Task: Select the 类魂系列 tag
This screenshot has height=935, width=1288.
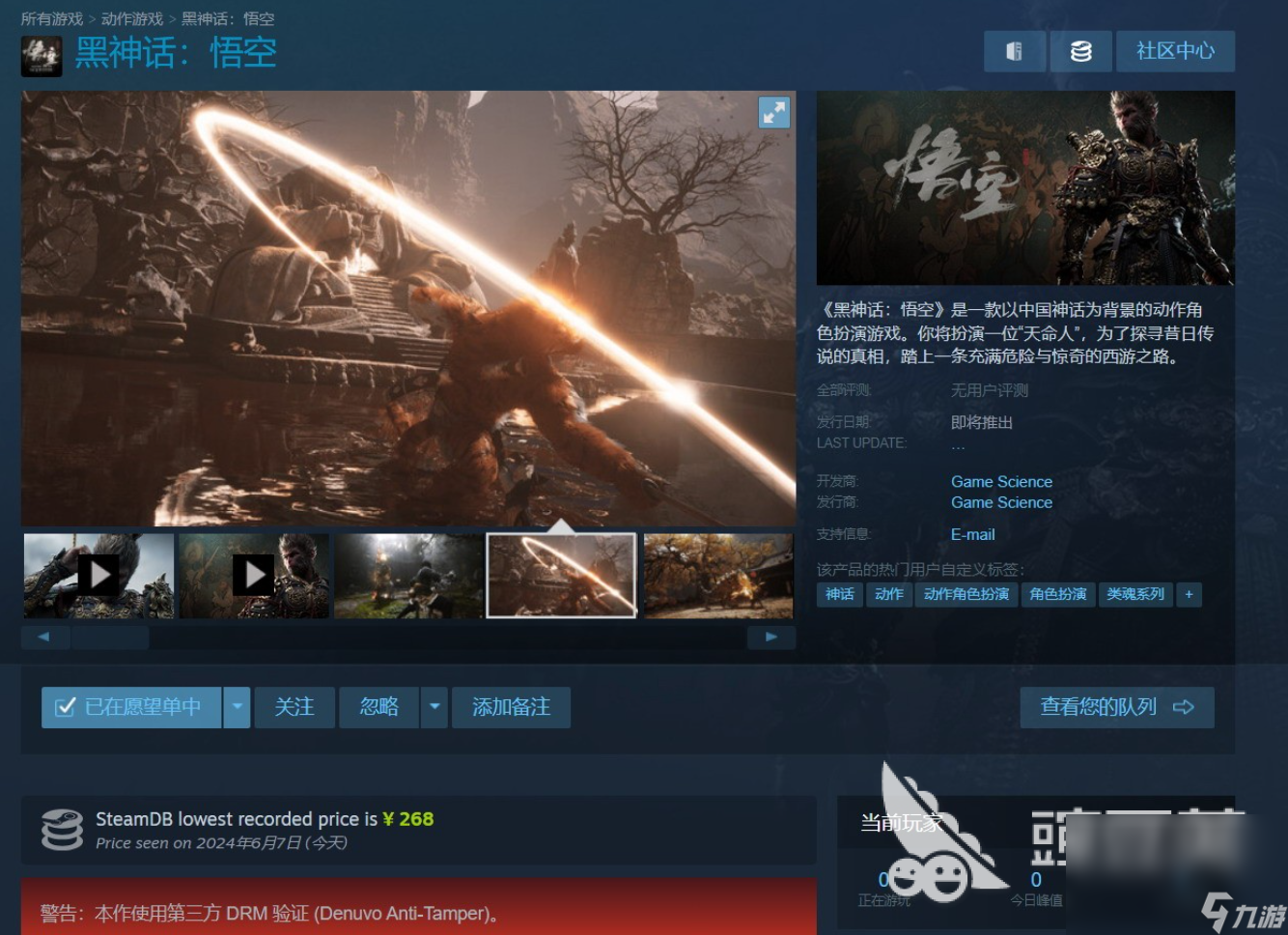Action: [x=1135, y=594]
